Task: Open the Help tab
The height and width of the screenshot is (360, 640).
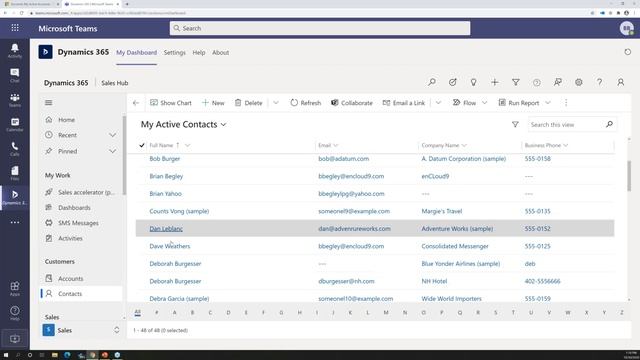Action: coord(199,53)
